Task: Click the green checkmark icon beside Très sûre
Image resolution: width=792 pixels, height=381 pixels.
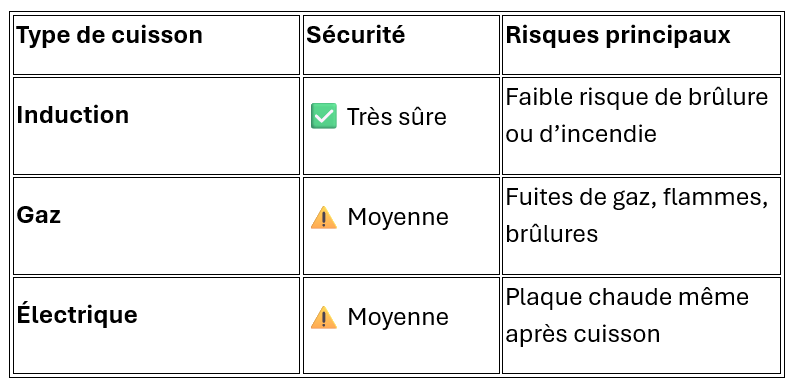Action: (323, 116)
